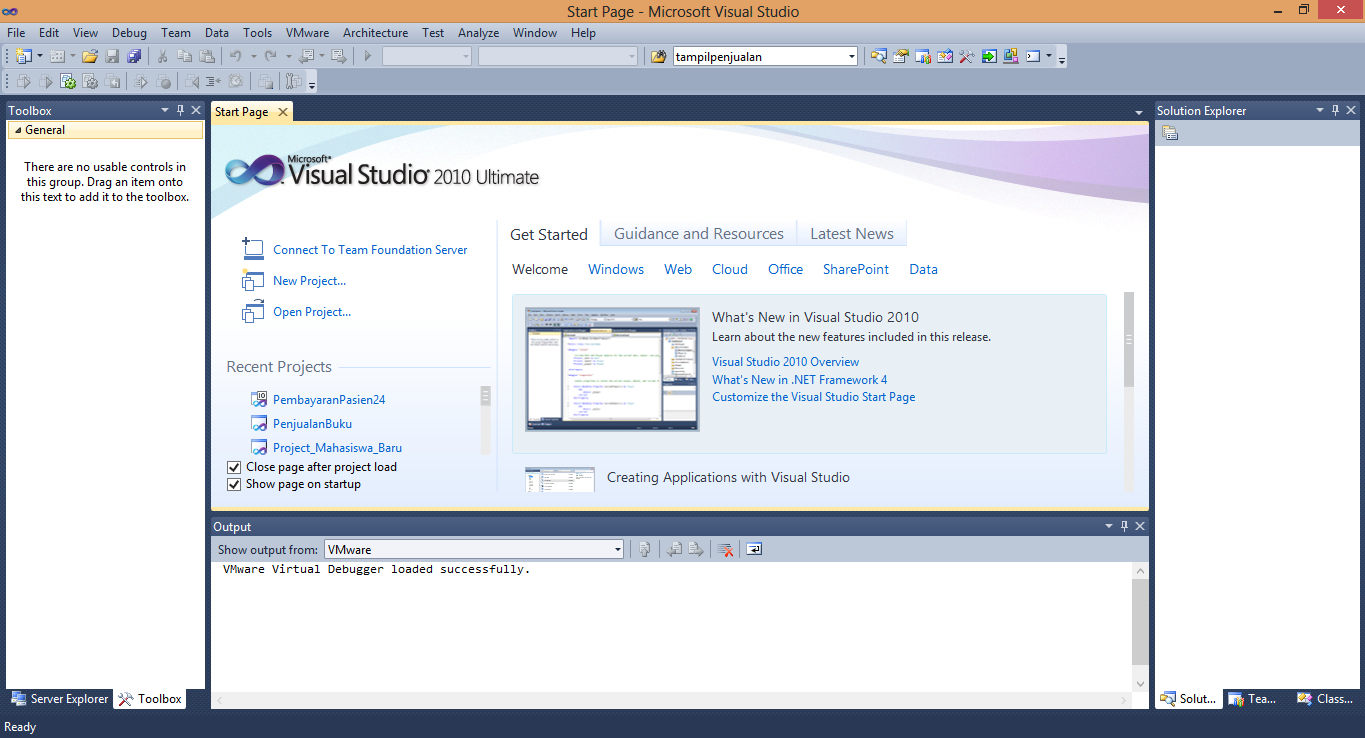
Task: Click the Find in Files binoculars-folder icon
Action: pos(658,56)
